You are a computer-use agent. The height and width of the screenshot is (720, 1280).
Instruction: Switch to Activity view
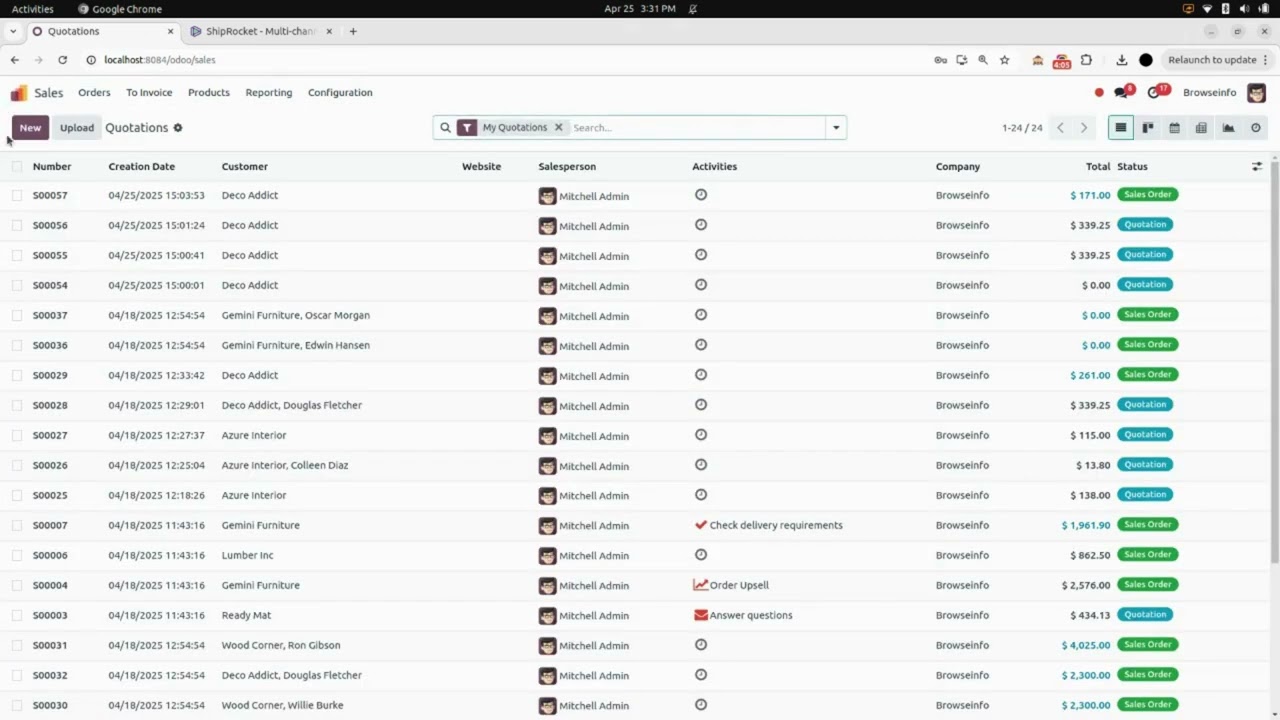pyautogui.click(x=1256, y=128)
